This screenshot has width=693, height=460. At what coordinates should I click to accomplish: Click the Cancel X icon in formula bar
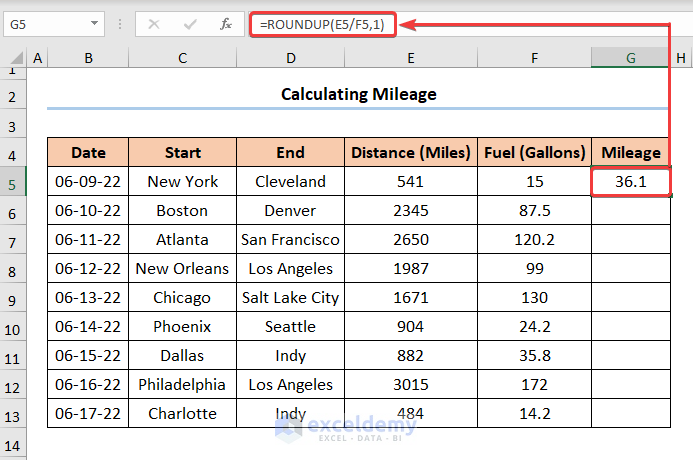coord(154,24)
